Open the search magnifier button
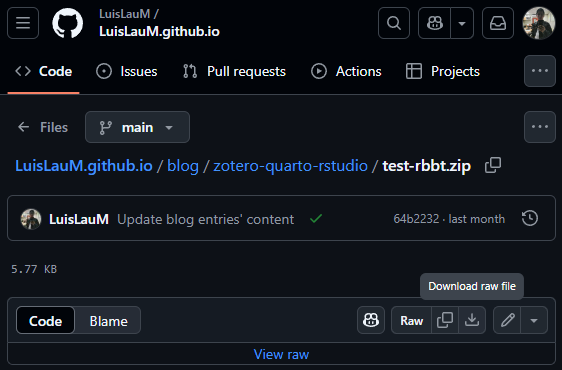562x370 pixels. [x=394, y=23]
